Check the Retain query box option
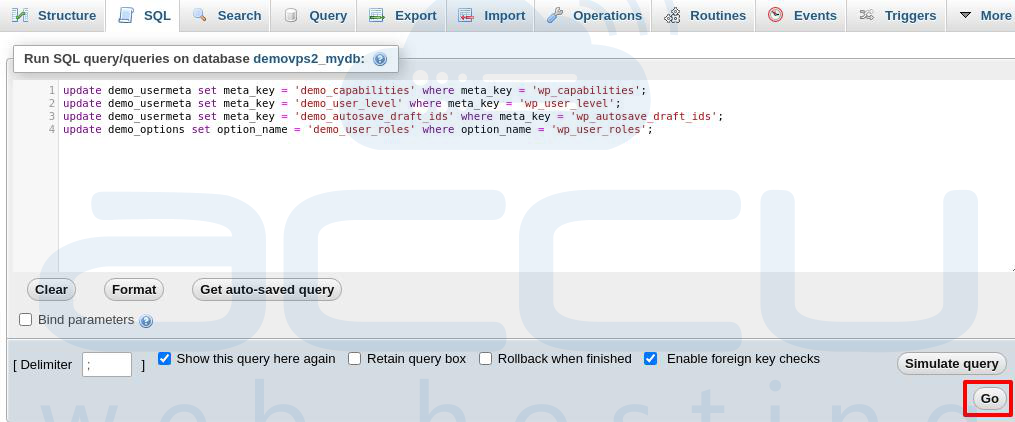The width and height of the screenshot is (1015, 422). [x=355, y=359]
